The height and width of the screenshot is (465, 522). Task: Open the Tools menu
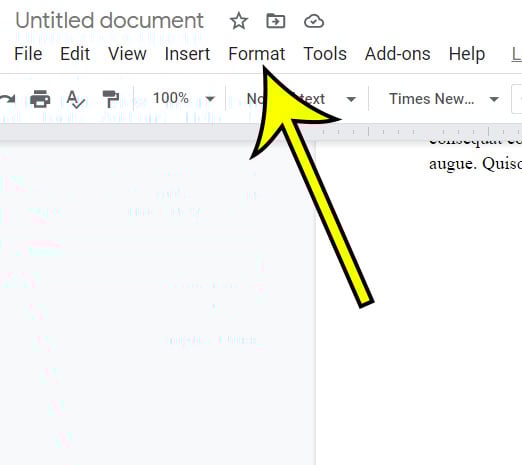(325, 54)
